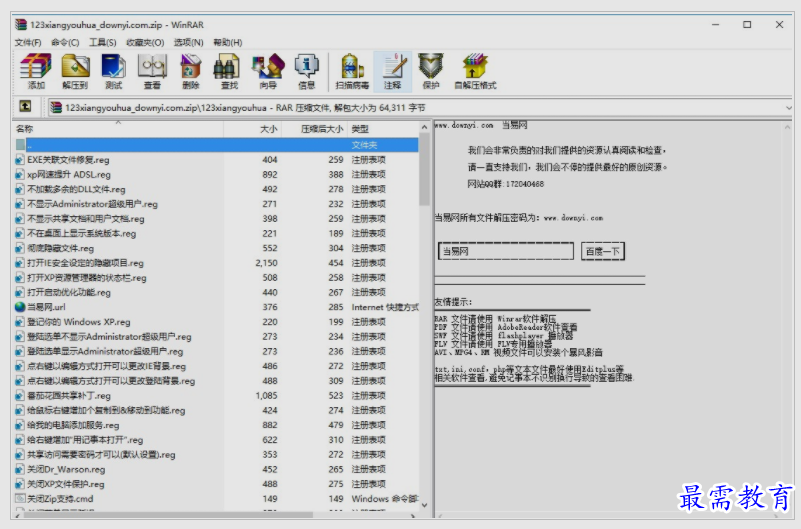Click the file list scroll-up arrow
The width and height of the screenshot is (801, 529).
pos(424,127)
